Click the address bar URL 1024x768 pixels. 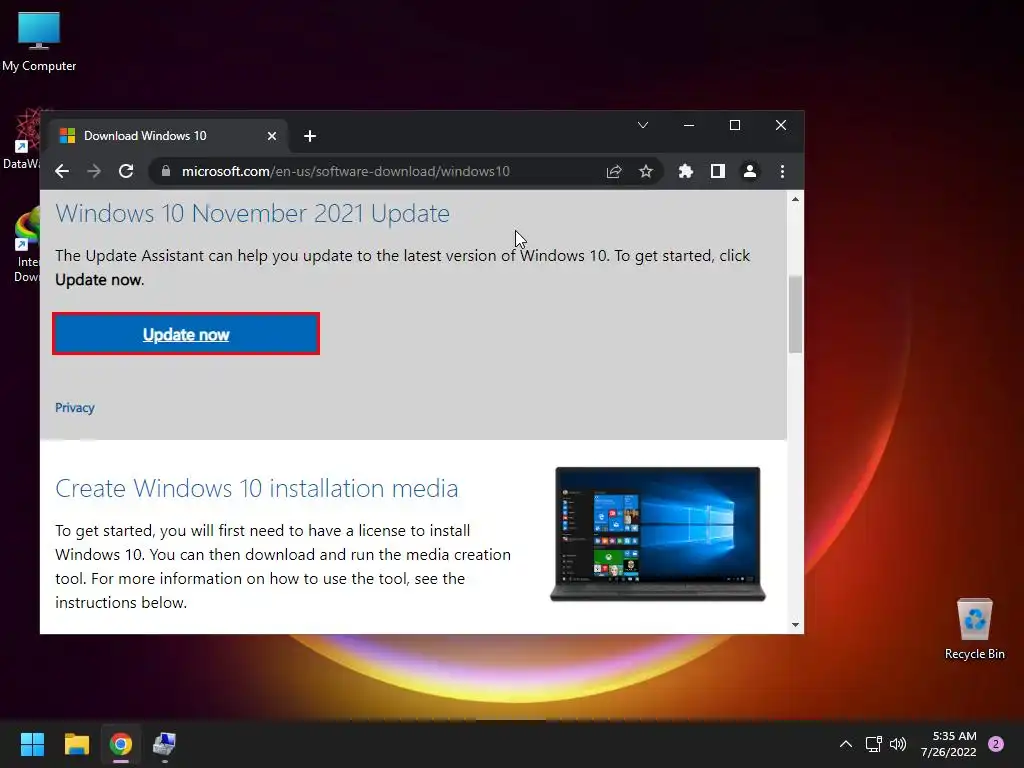(x=345, y=171)
